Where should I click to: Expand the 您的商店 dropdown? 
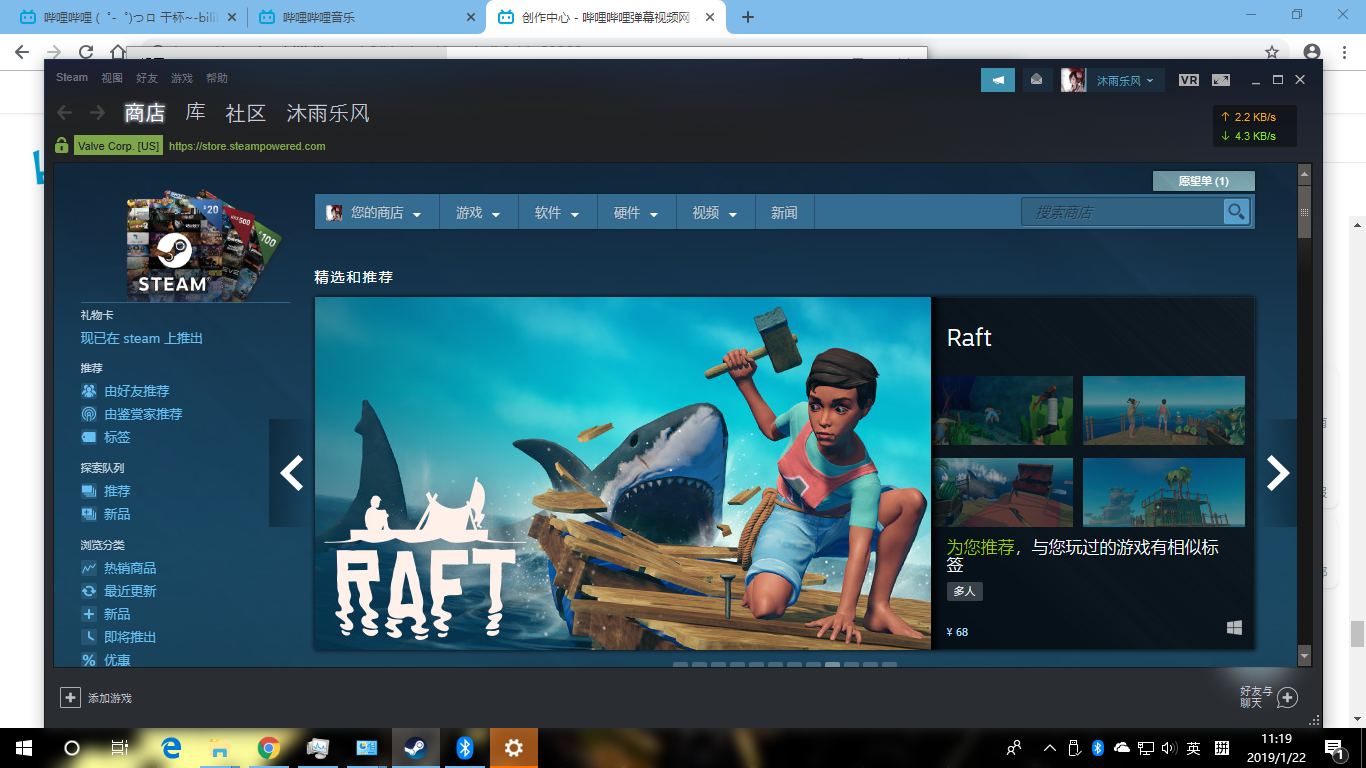(x=378, y=213)
